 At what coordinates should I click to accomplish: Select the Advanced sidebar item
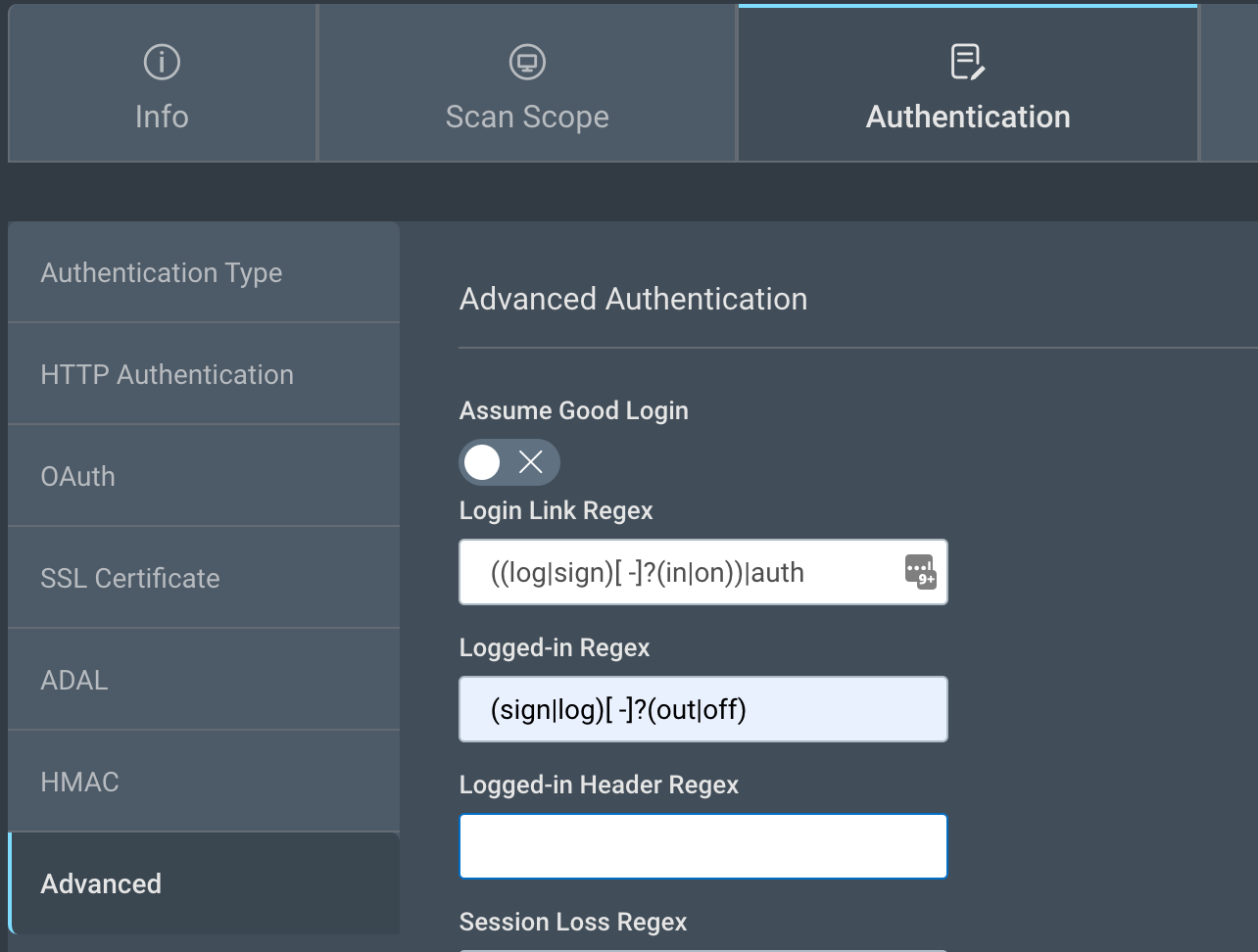tap(101, 883)
